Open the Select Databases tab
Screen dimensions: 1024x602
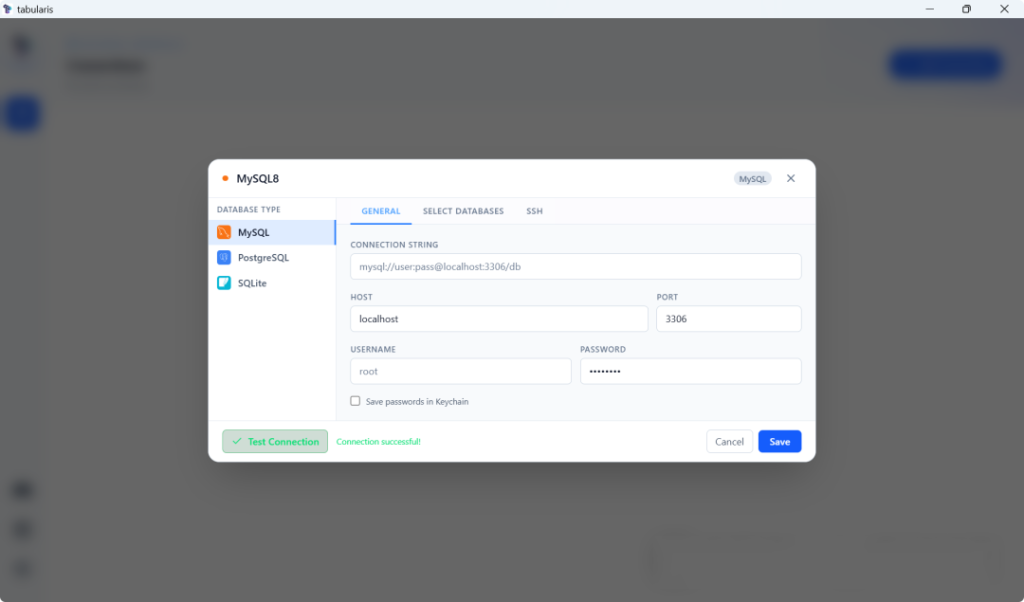pos(463,211)
